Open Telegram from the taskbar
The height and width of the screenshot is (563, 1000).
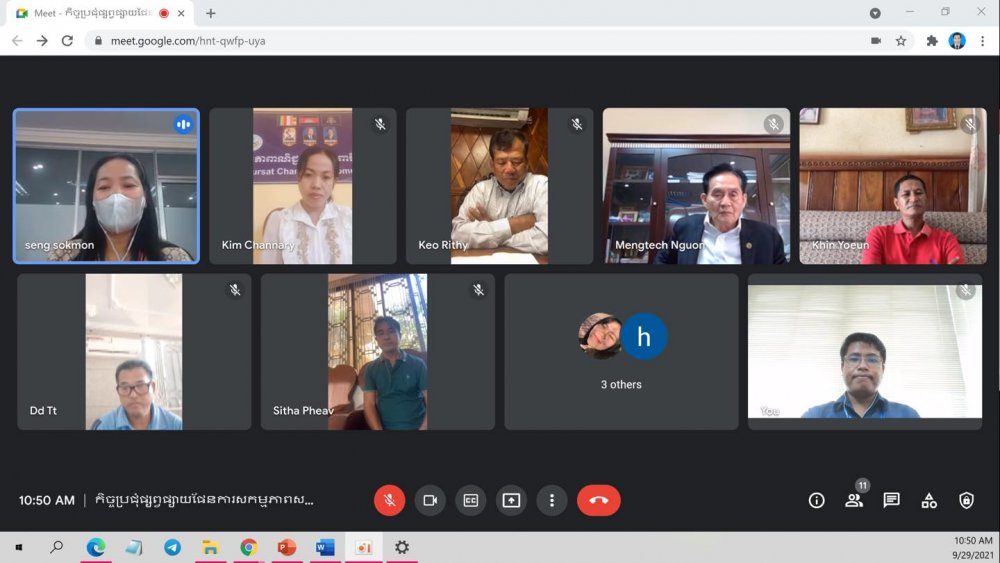tap(172, 547)
